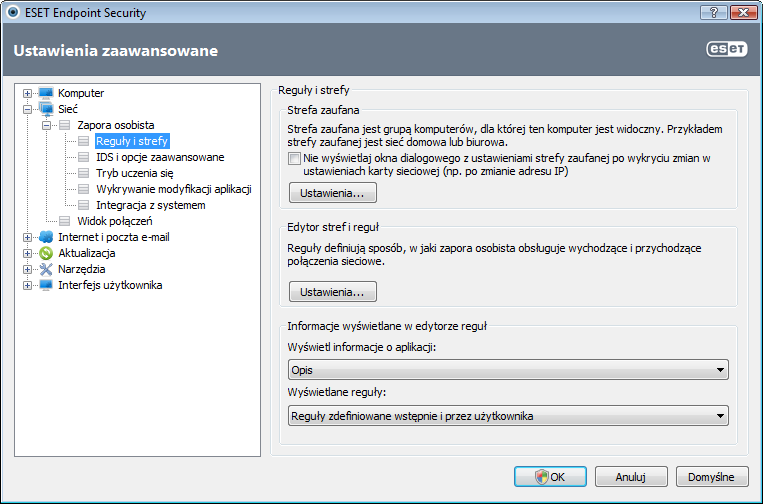This screenshot has height=504, width=763.
Task: Select Tryb uczenia się tree item
Action: [x=135, y=173]
